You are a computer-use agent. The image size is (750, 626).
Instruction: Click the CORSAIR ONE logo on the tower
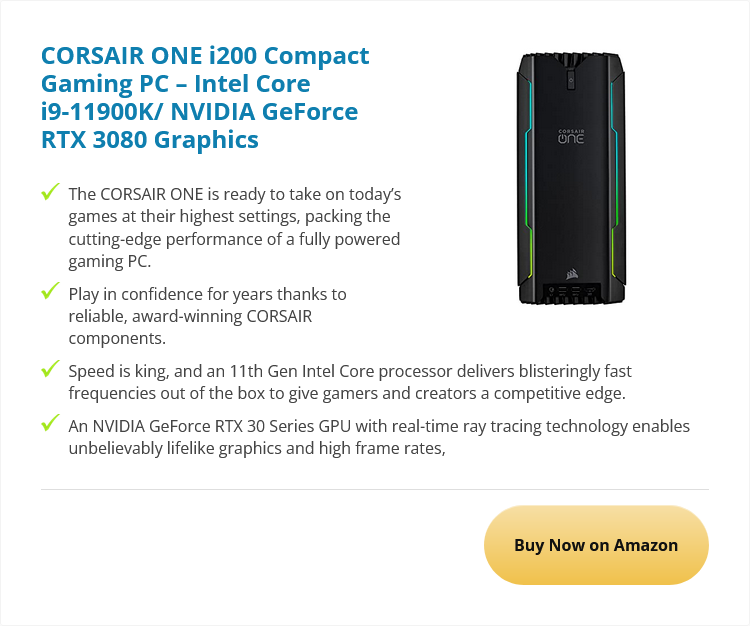(x=571, y=135)
